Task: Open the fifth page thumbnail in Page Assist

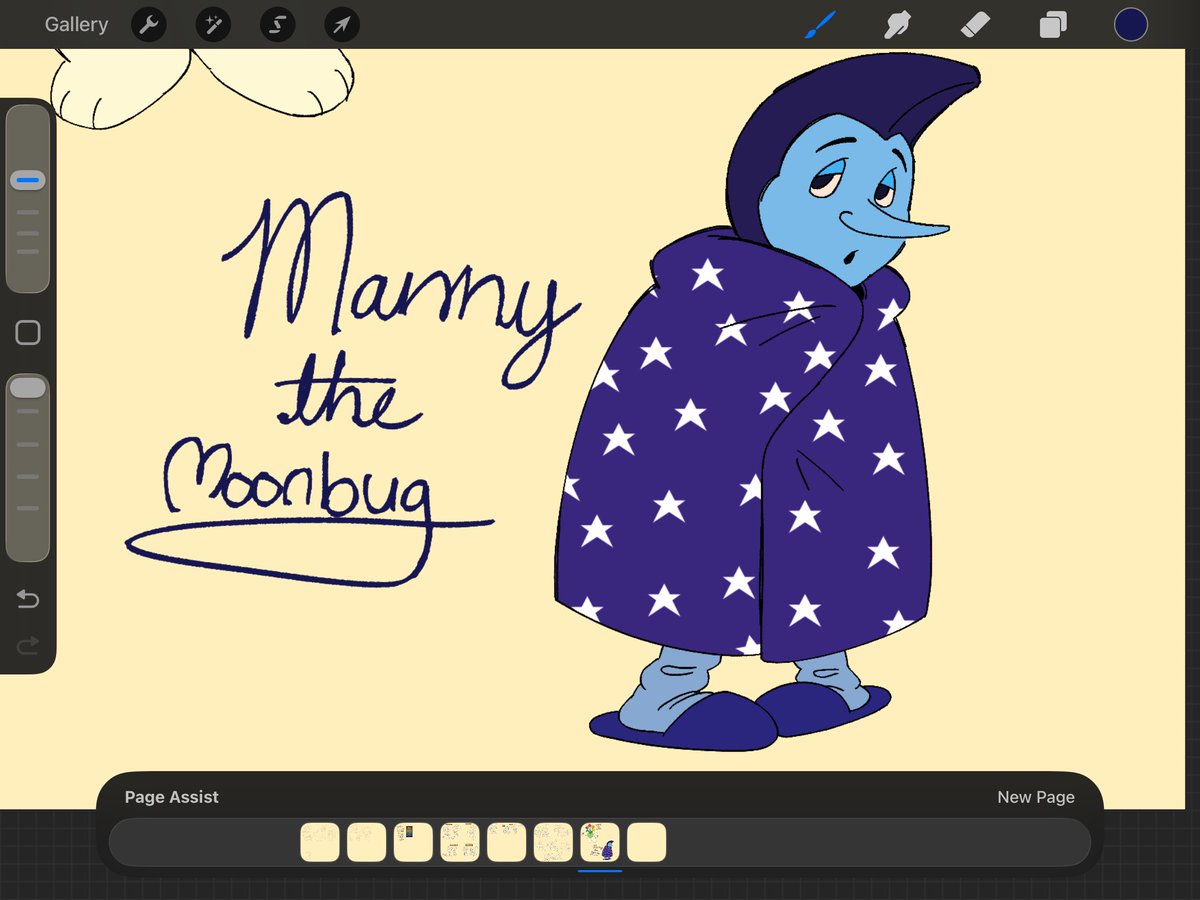Action: point(507,842)
